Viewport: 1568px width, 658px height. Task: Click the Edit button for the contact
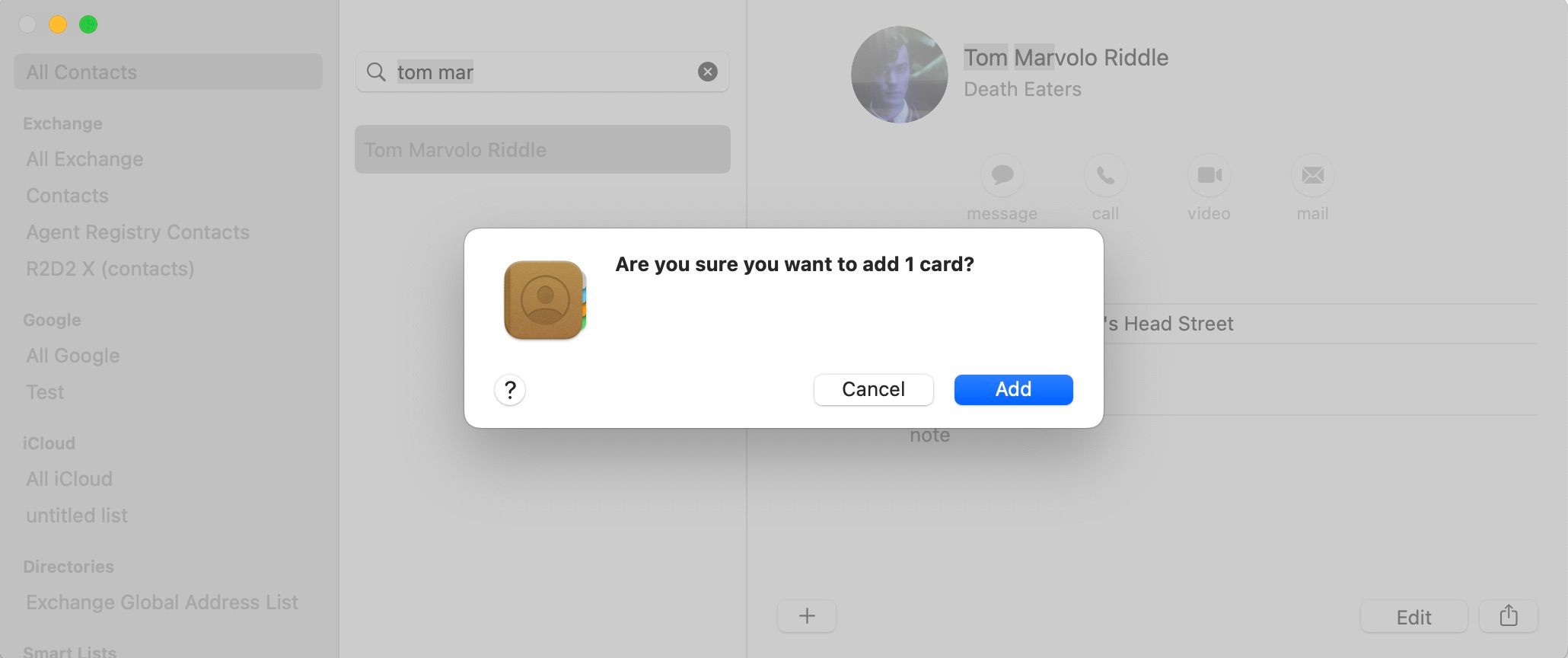tap(1413, 616)
